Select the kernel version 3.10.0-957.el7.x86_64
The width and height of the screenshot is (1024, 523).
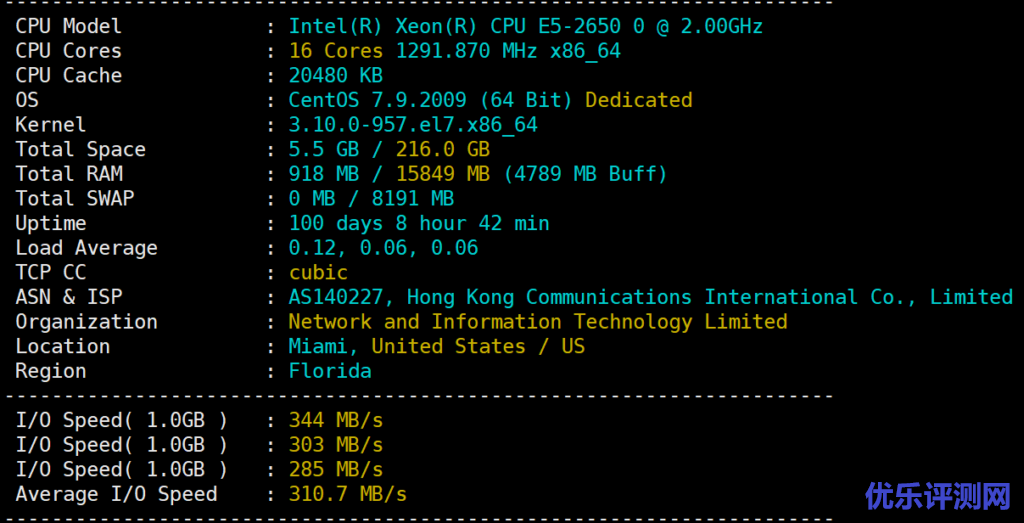tap(413, 125)
